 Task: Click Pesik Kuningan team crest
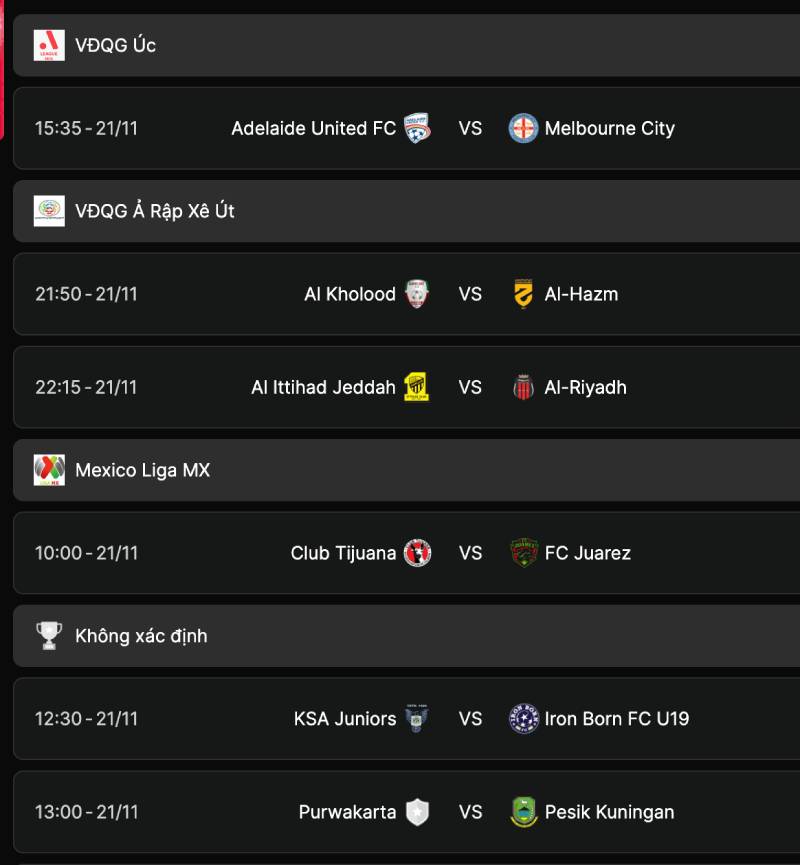(523, 812)
